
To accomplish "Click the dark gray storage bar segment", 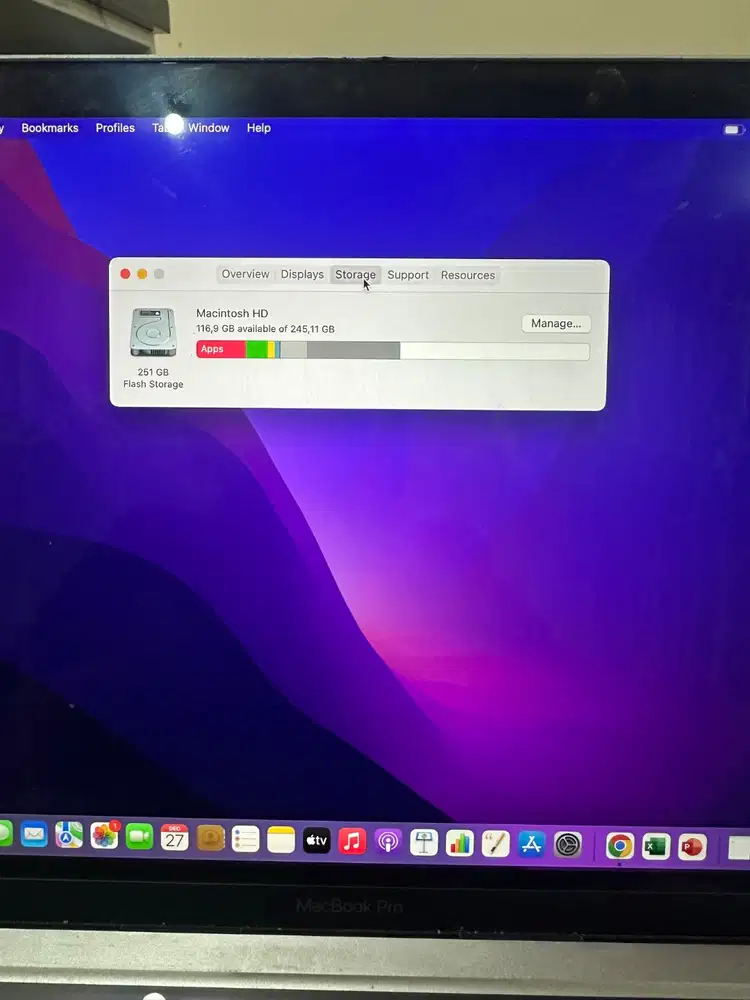I will [353, 350].
